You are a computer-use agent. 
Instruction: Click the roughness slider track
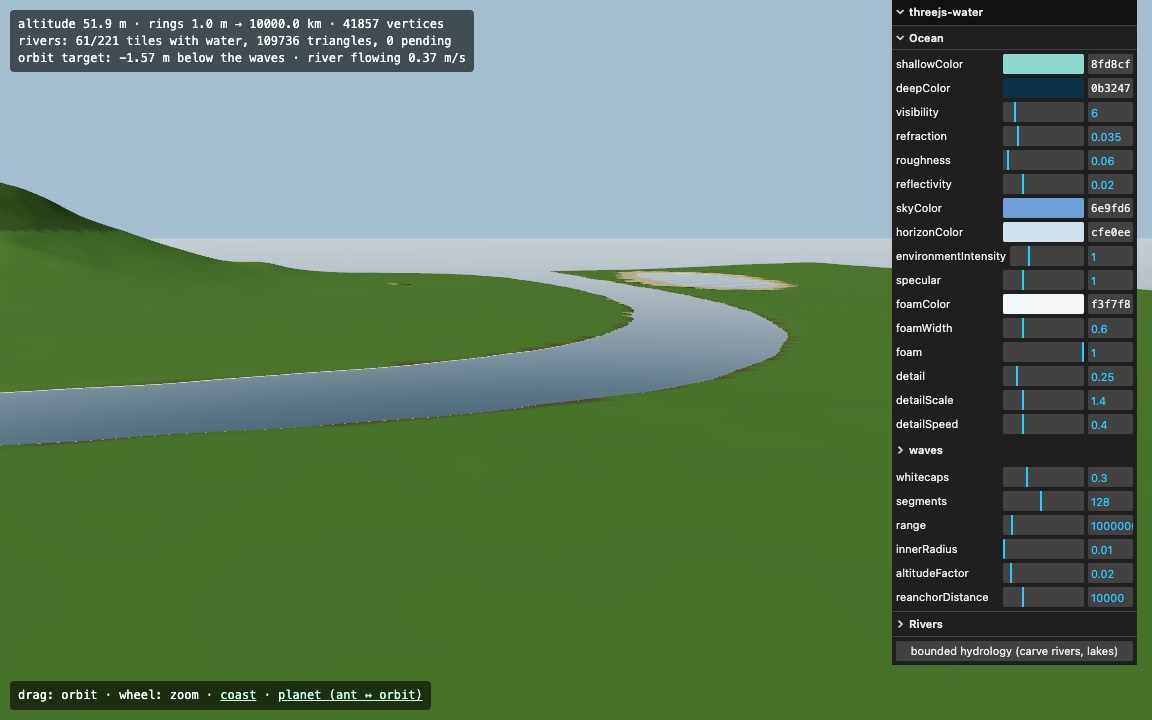click(1043, 160)
